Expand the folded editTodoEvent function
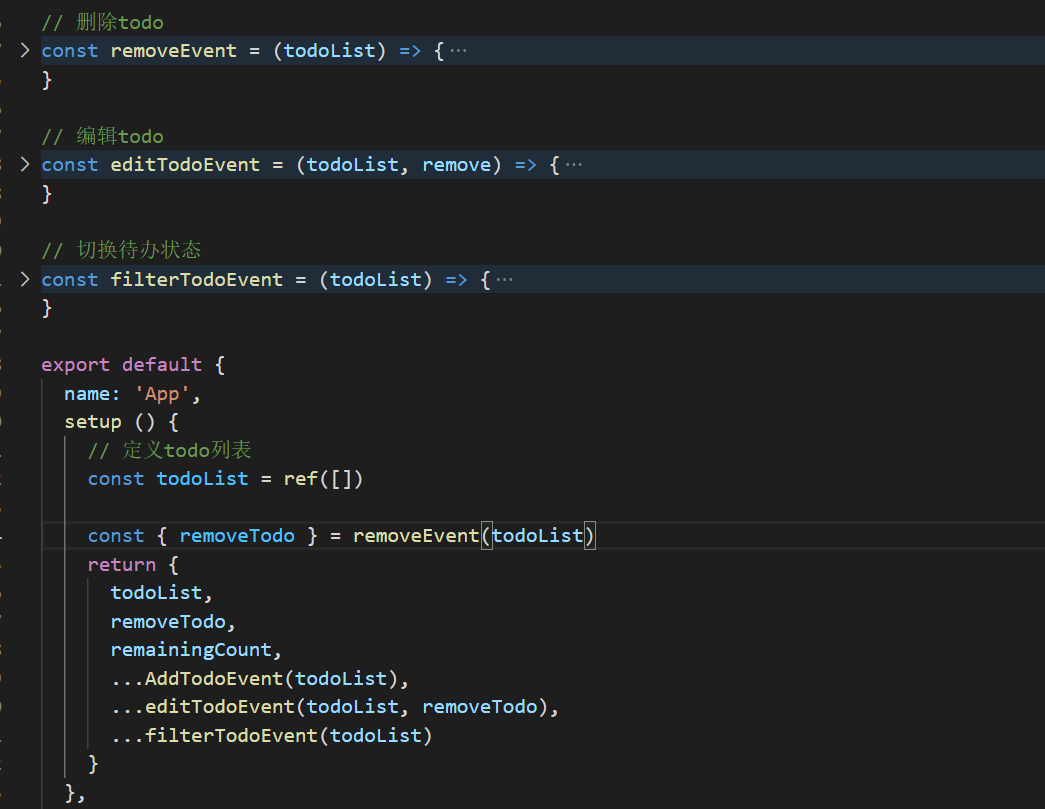 click(x=25, y=165)
